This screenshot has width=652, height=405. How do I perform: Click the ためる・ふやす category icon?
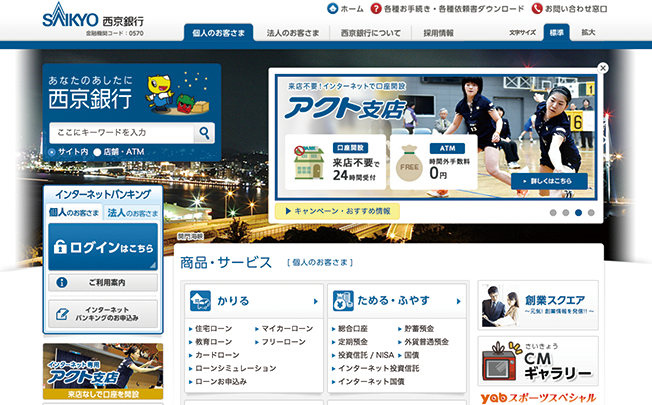[343, 301]
